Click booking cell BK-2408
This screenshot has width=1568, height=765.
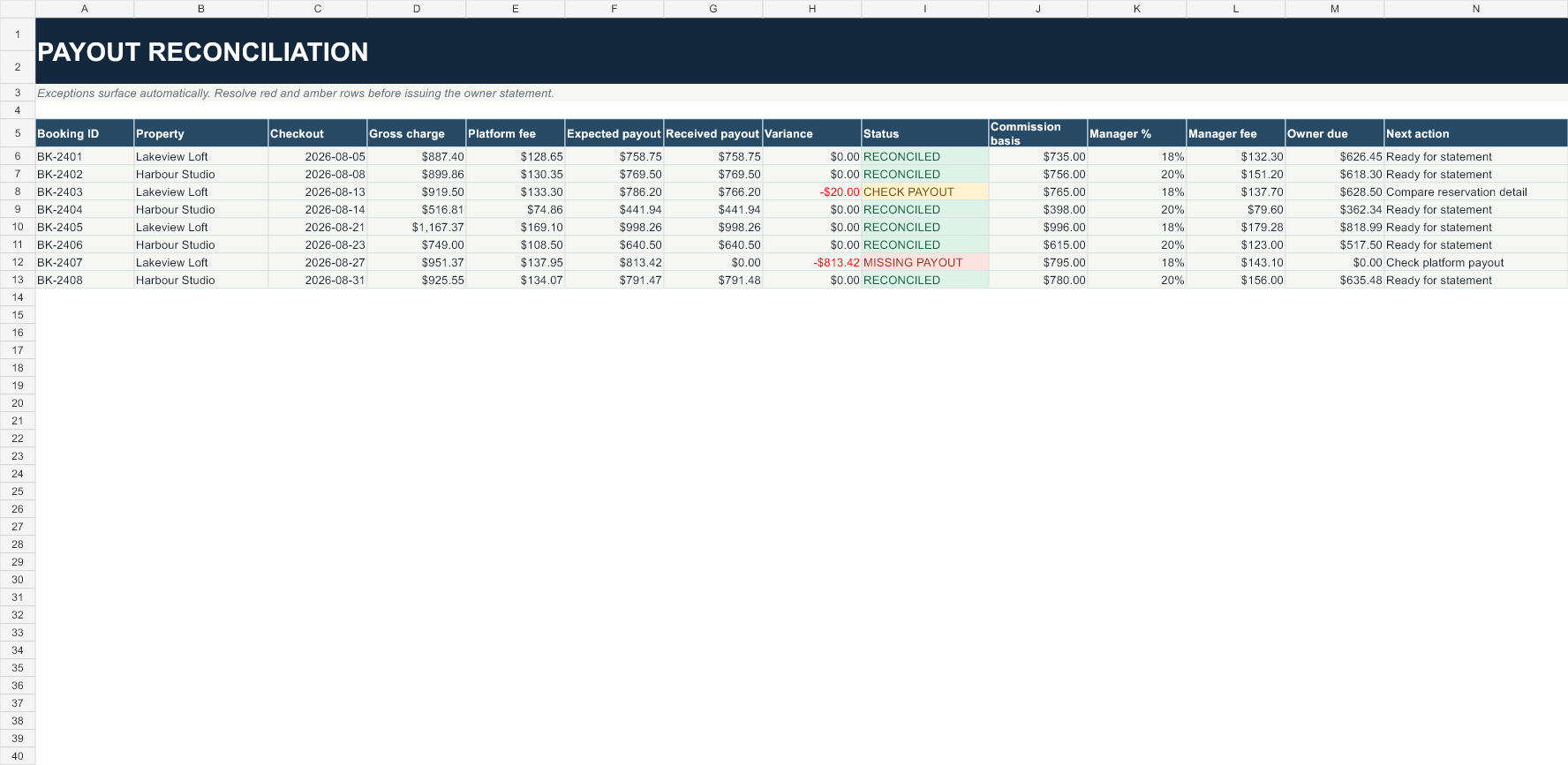pyautogui.click(x=85, y=280)
